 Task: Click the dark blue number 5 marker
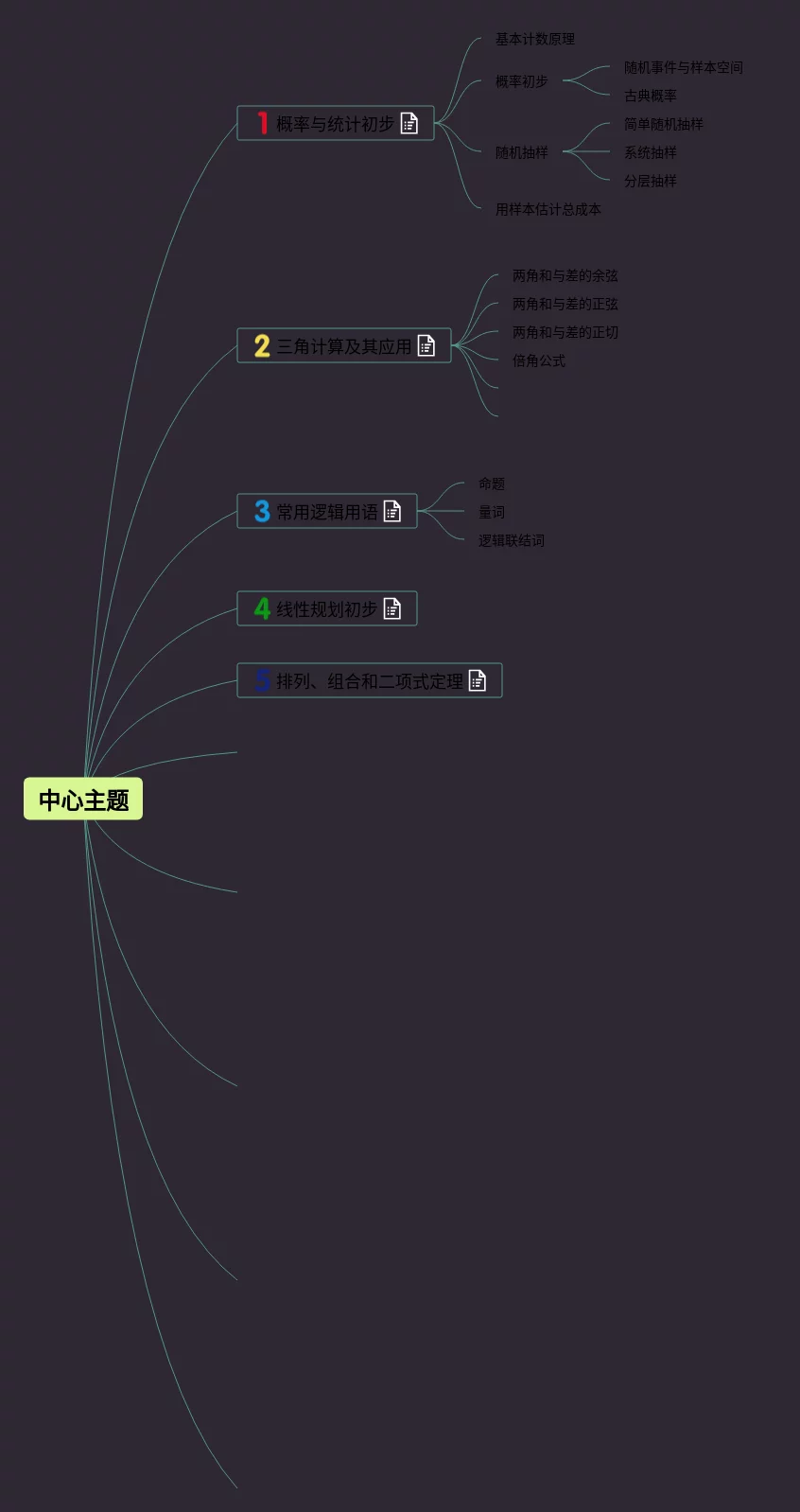262,681
